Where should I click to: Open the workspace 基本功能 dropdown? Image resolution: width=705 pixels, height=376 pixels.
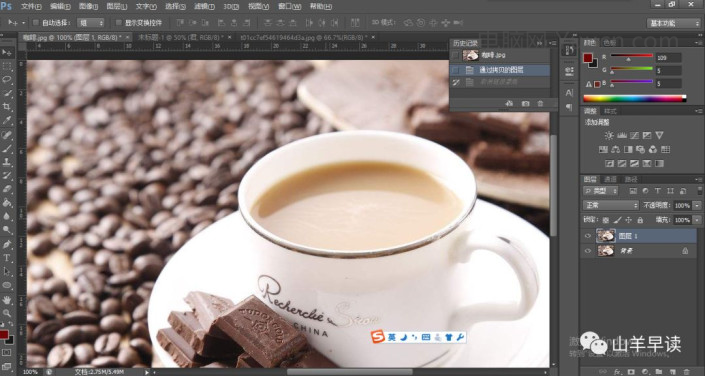(673, 23)
